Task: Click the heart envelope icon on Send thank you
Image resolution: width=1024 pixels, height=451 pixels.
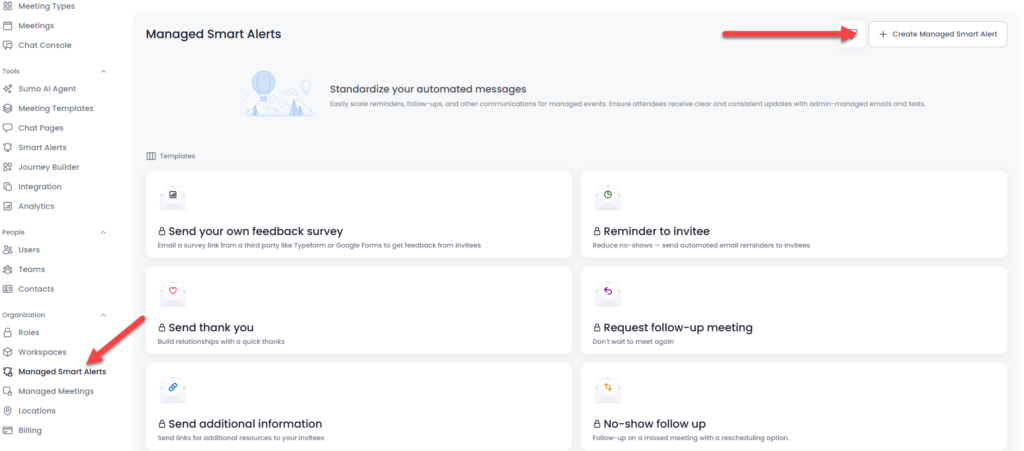Action: coord(172,292)
